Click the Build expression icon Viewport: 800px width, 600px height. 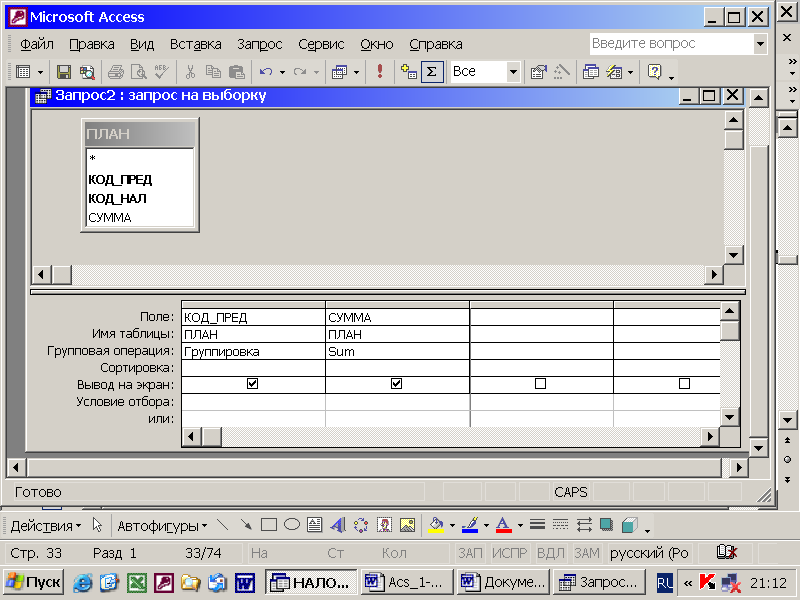[x=562, y=72]
